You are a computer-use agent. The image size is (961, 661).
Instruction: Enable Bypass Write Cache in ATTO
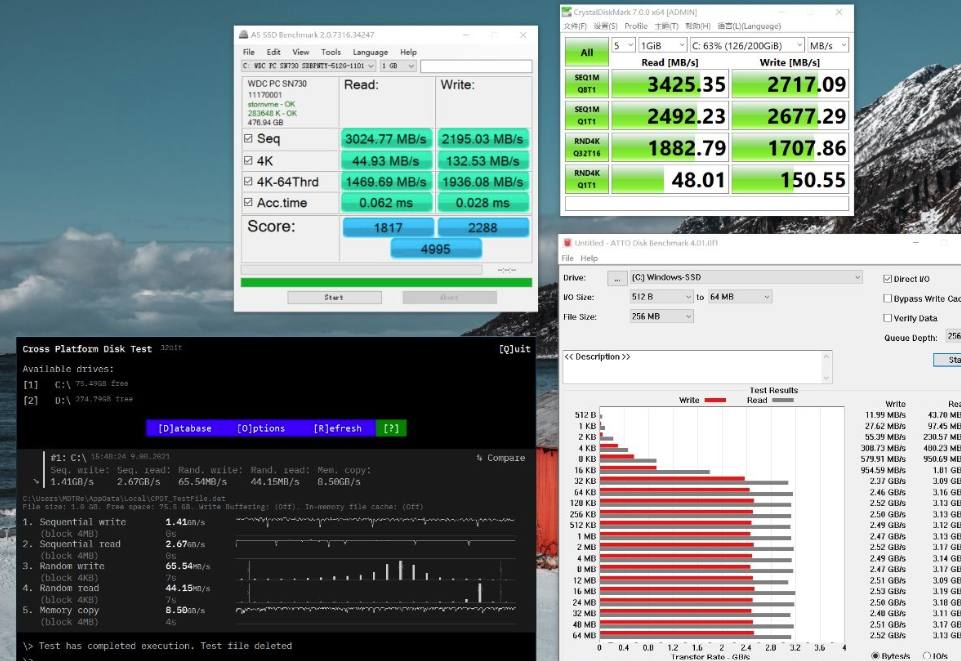click(887, 298)
